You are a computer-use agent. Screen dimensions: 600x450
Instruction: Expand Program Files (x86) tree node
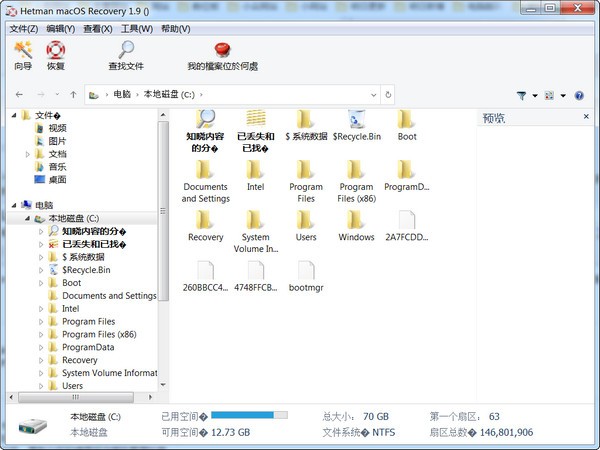[41, 334]
